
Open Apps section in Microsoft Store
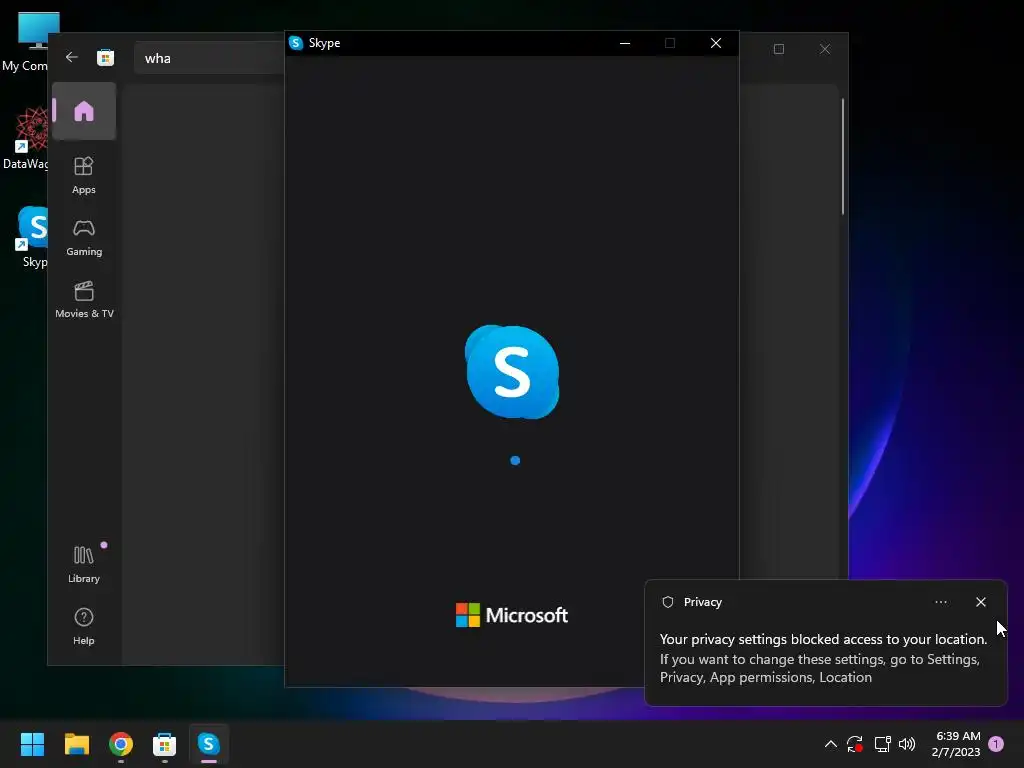[84, 175]
